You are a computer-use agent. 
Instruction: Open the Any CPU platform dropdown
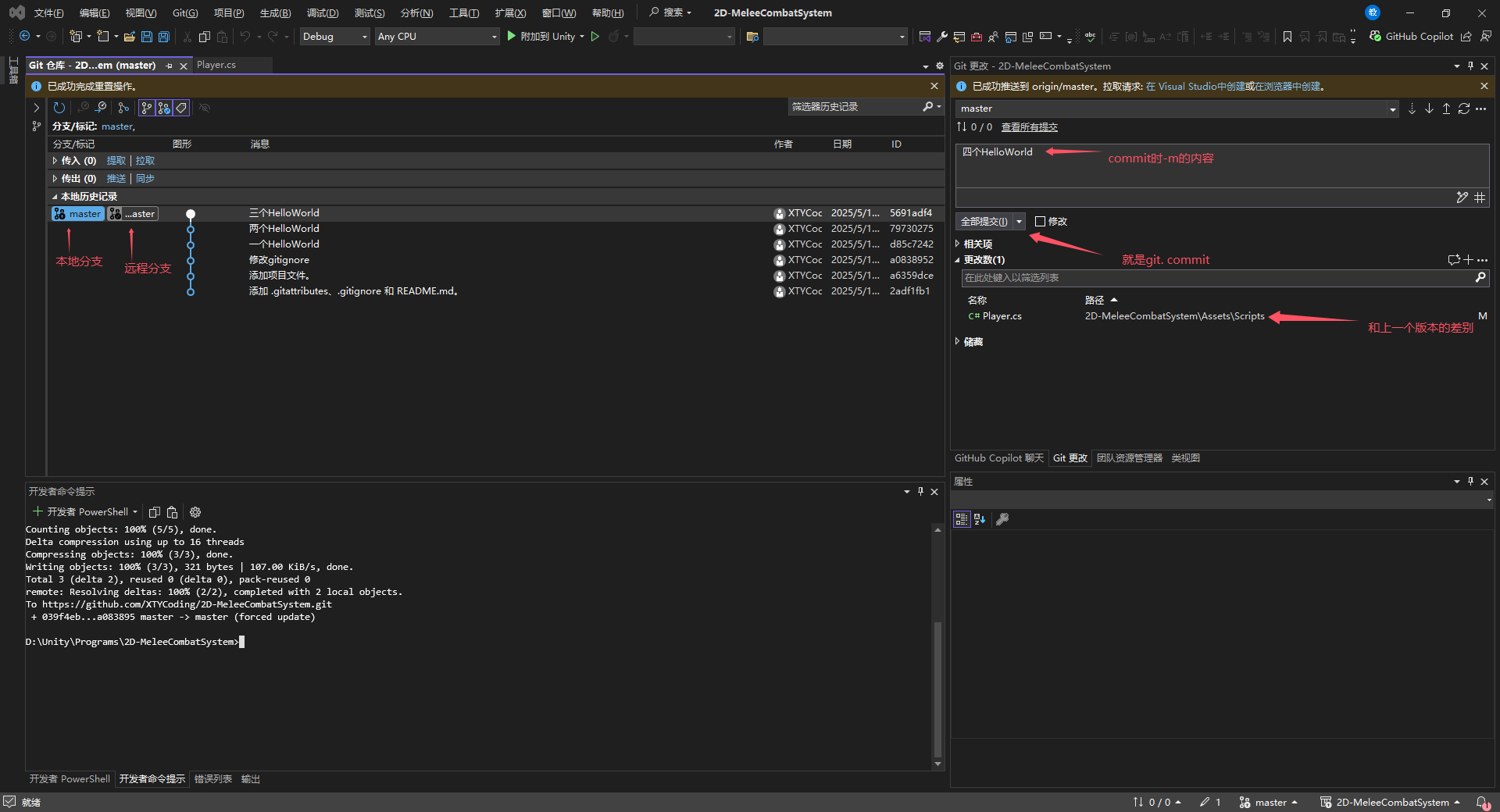437,37
